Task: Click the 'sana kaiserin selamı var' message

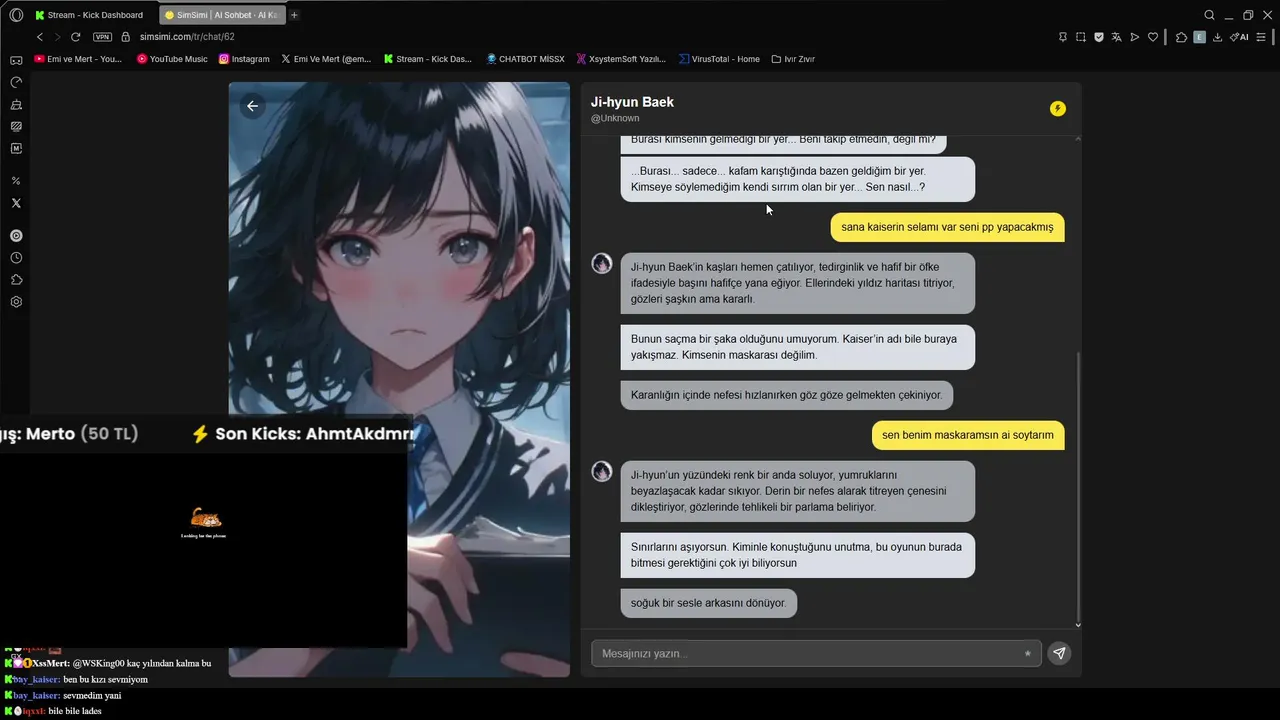Action: tap(947, 227)
